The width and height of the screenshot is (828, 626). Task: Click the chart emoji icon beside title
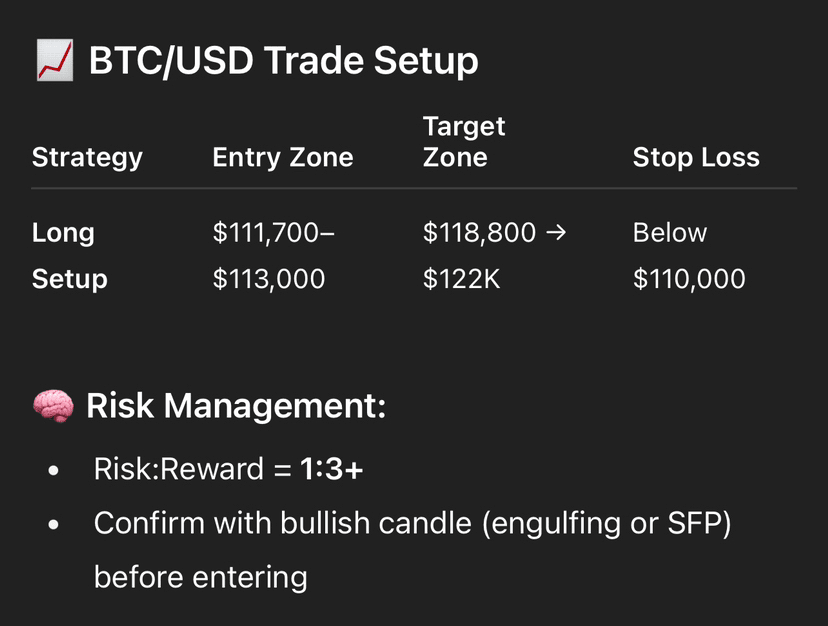[54, 60]
